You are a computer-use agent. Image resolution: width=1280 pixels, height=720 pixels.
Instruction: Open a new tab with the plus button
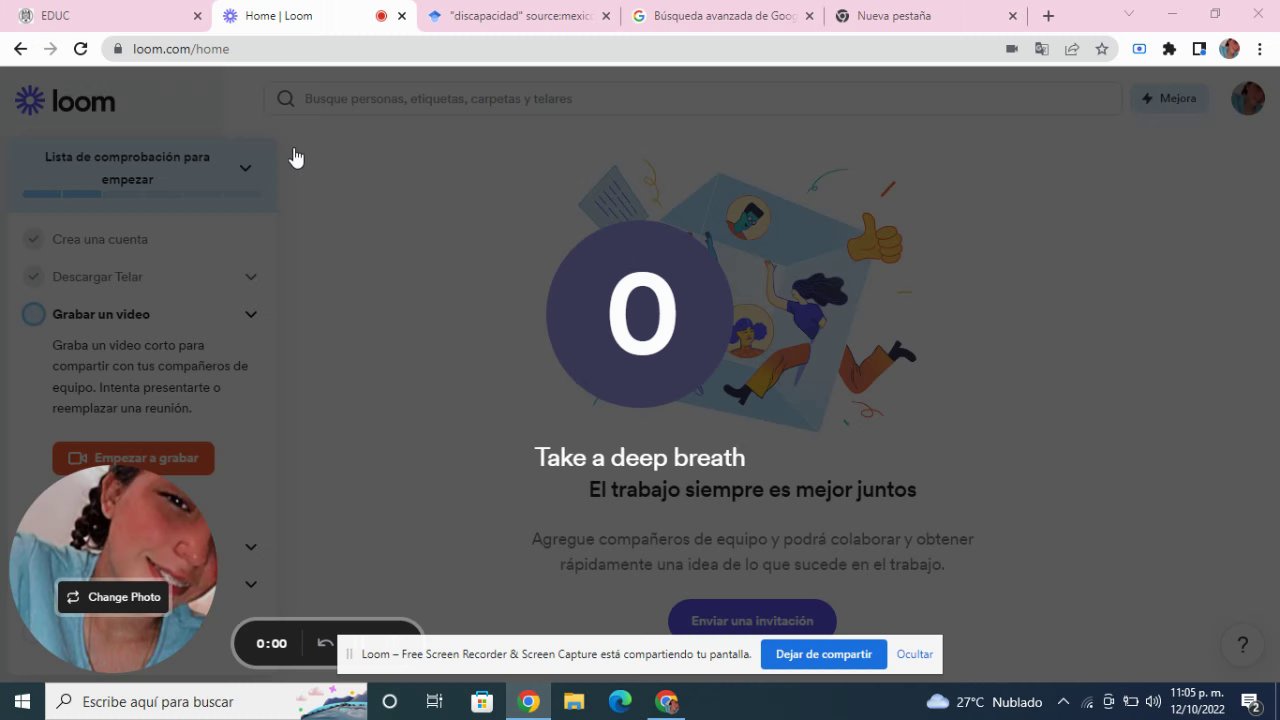(x=1048, y=16)
